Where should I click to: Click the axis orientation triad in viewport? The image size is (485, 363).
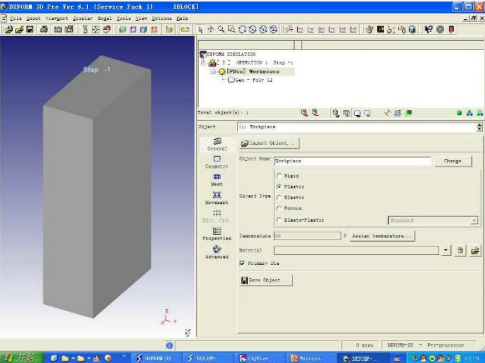[x=168, y=318]
